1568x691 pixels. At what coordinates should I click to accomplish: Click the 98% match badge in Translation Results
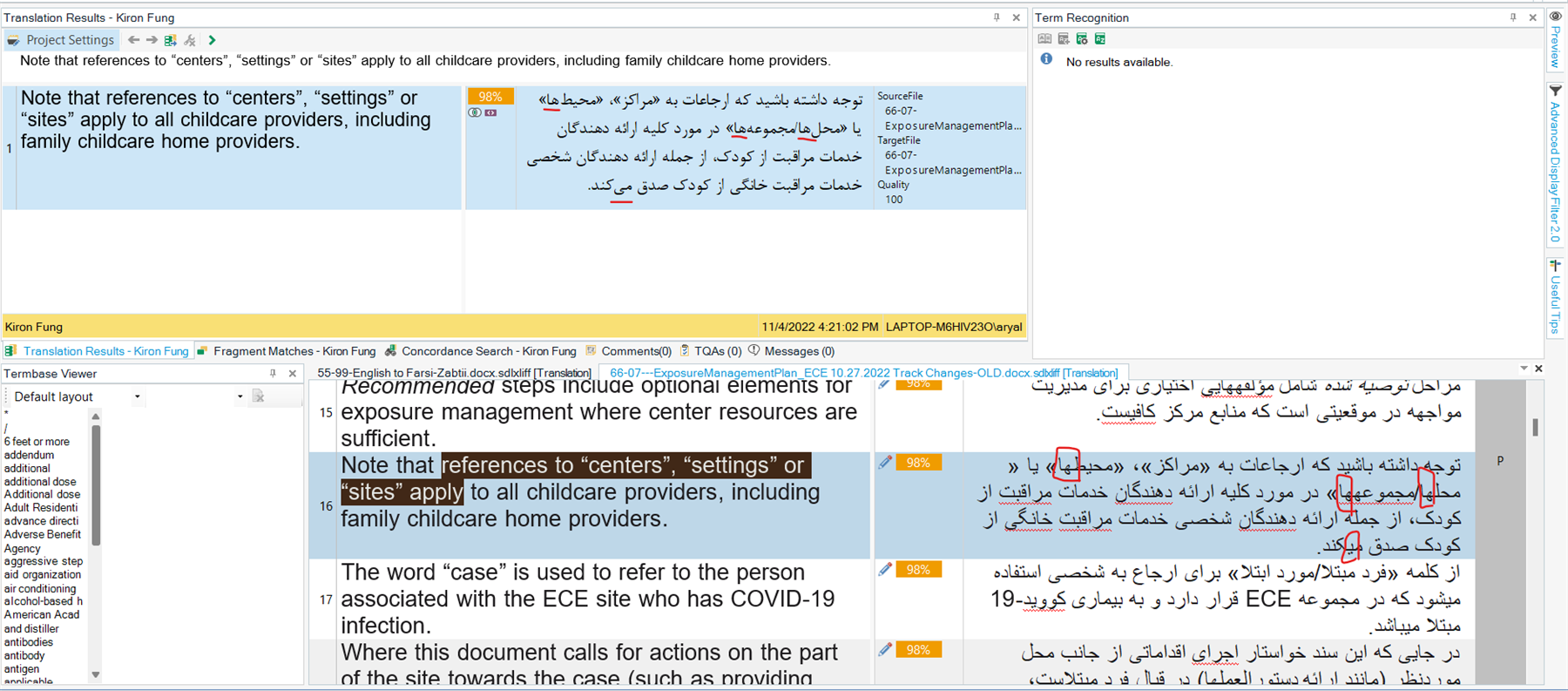coord(490,97)
